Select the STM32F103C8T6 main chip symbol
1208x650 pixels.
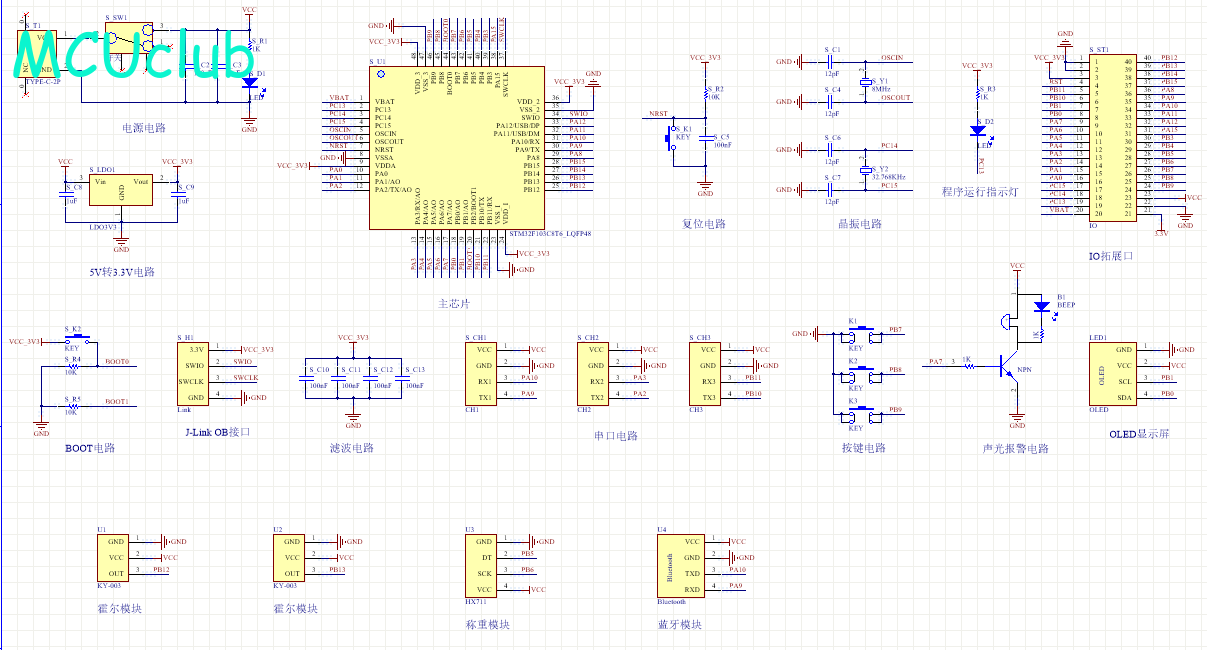pyautogui.click(x=458, y=149)
